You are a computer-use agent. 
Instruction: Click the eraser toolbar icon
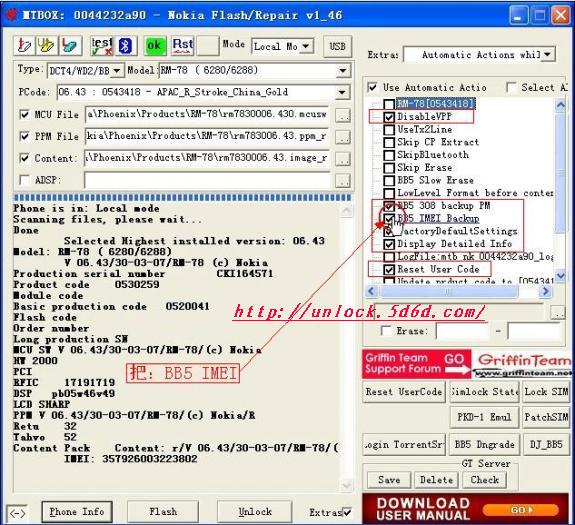point(70,46)
